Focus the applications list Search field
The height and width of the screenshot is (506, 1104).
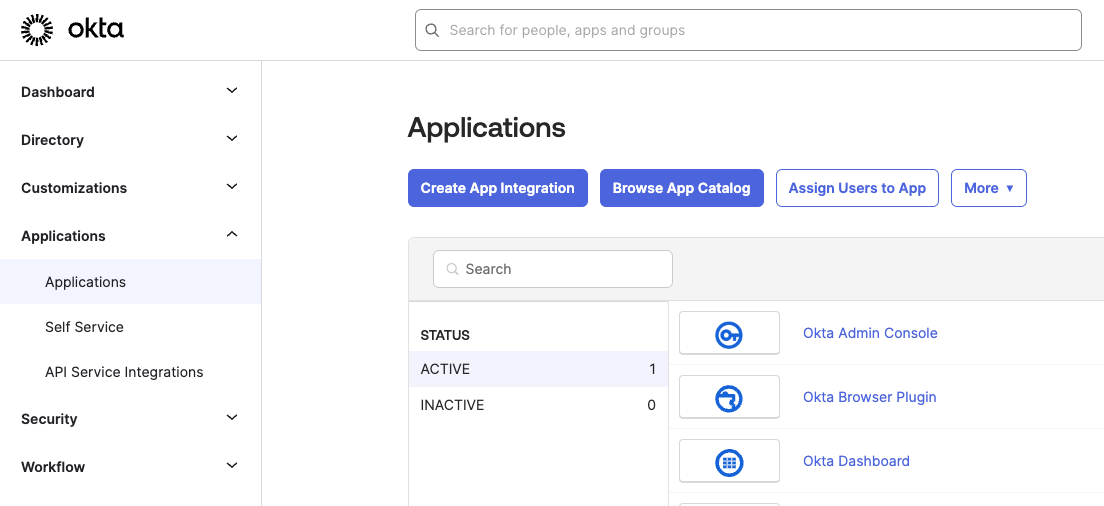point(553,269)
